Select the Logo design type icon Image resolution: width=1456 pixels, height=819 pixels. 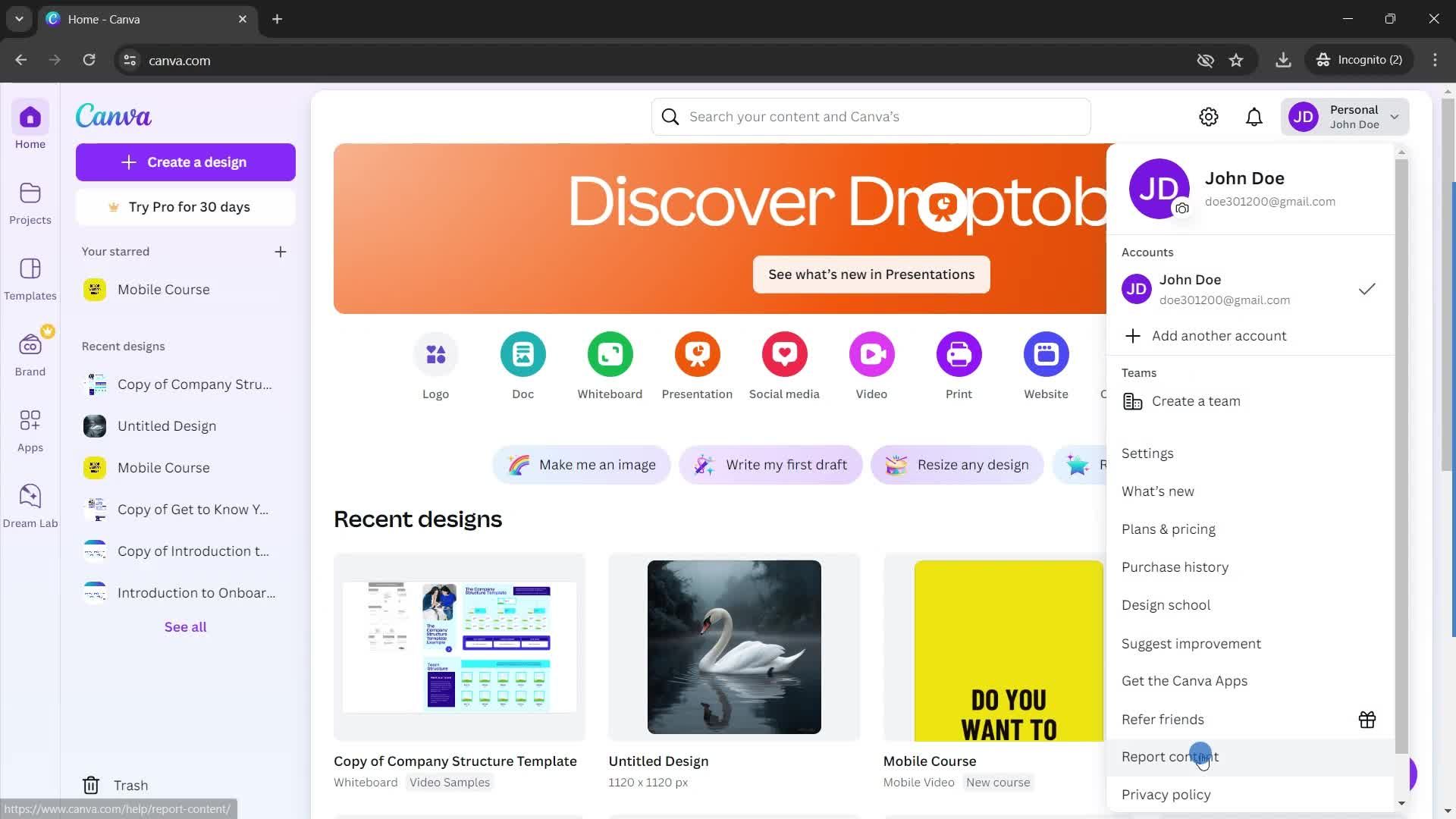436,354
